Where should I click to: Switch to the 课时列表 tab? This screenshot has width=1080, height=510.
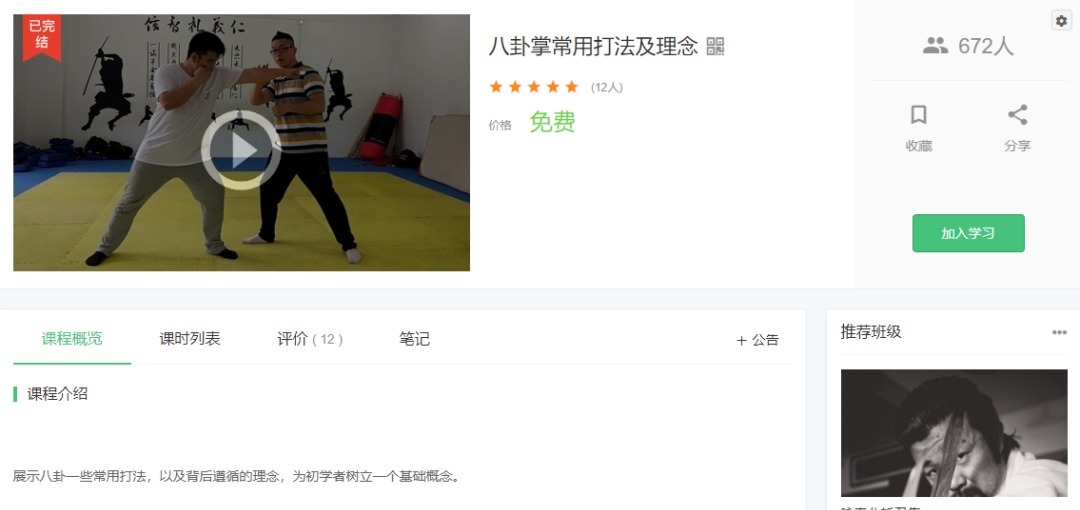click(x=190, y=338)
